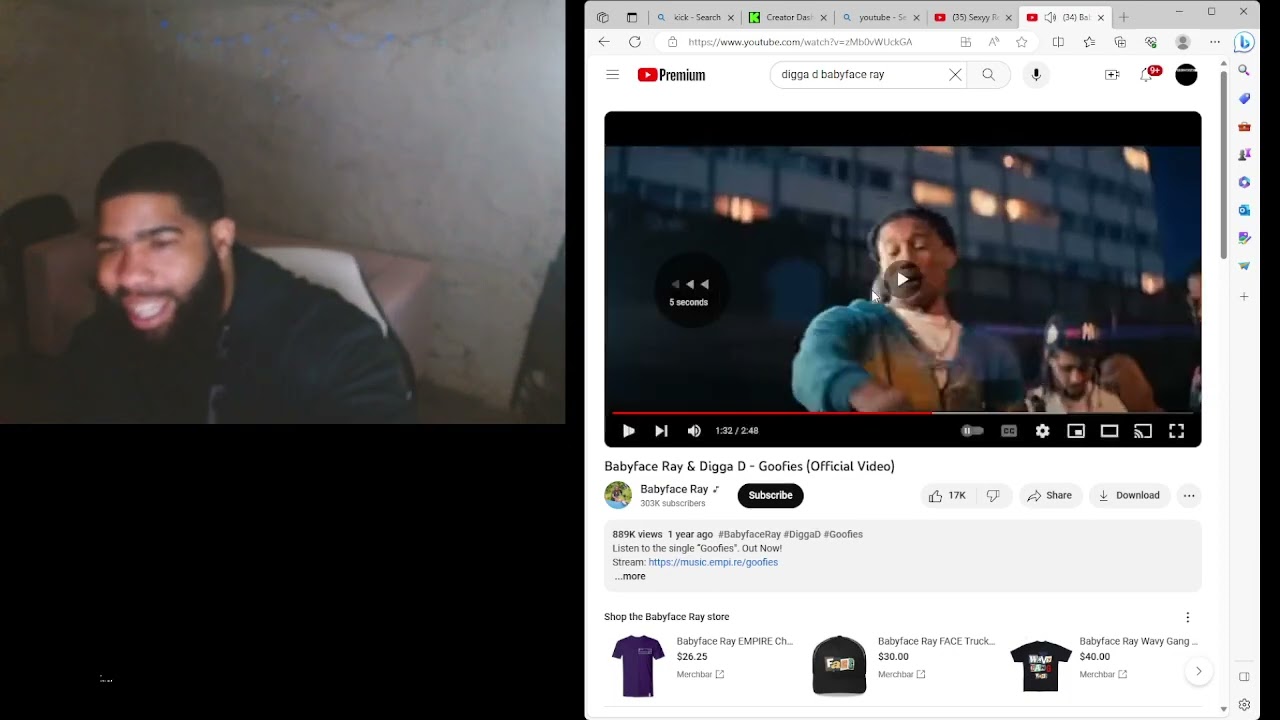The image size is (1280, 720).
Task: Mute the video volume
Action: coord(694,431)
